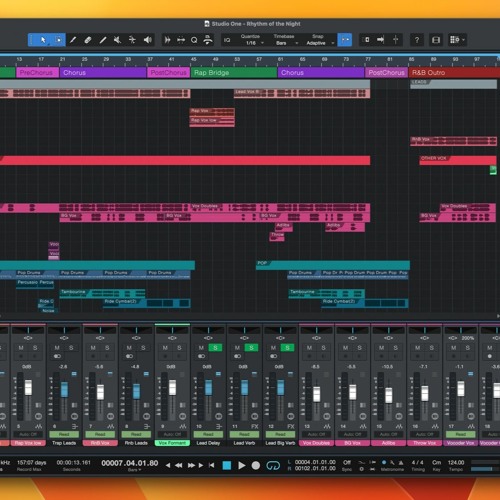The height and width of the screenshot is (500, 500).
Task: Select the Throw Vox channel label
Action: [x=425, y=443]
